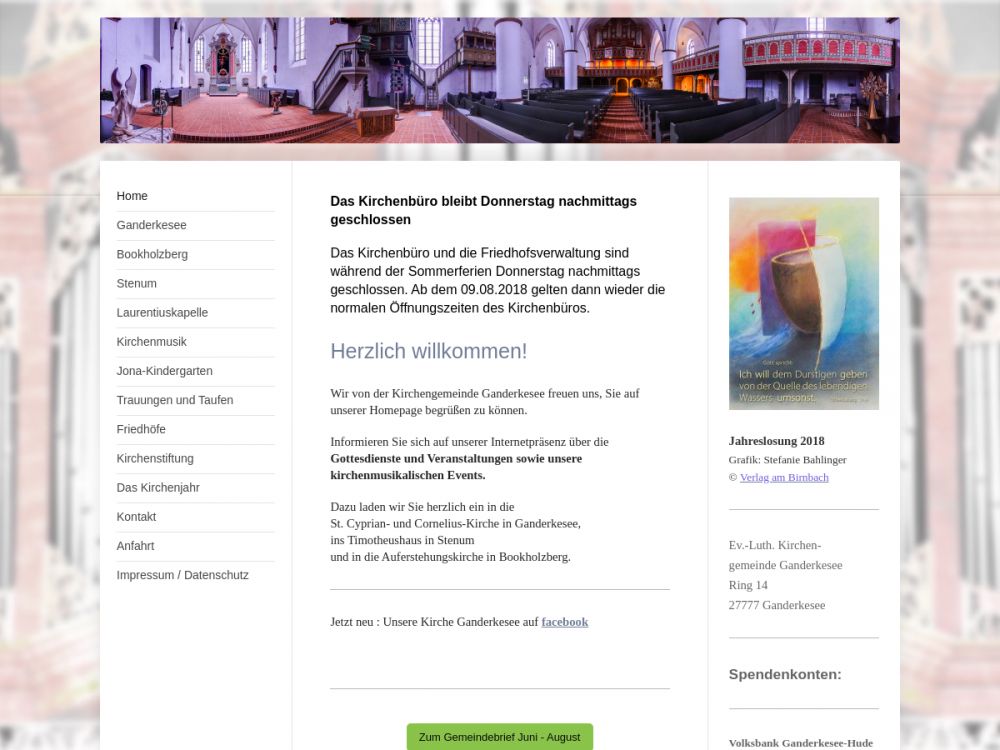This screenshot has height=750, width=1000.
Task: Open the Kontakt page
Action: 136,516
